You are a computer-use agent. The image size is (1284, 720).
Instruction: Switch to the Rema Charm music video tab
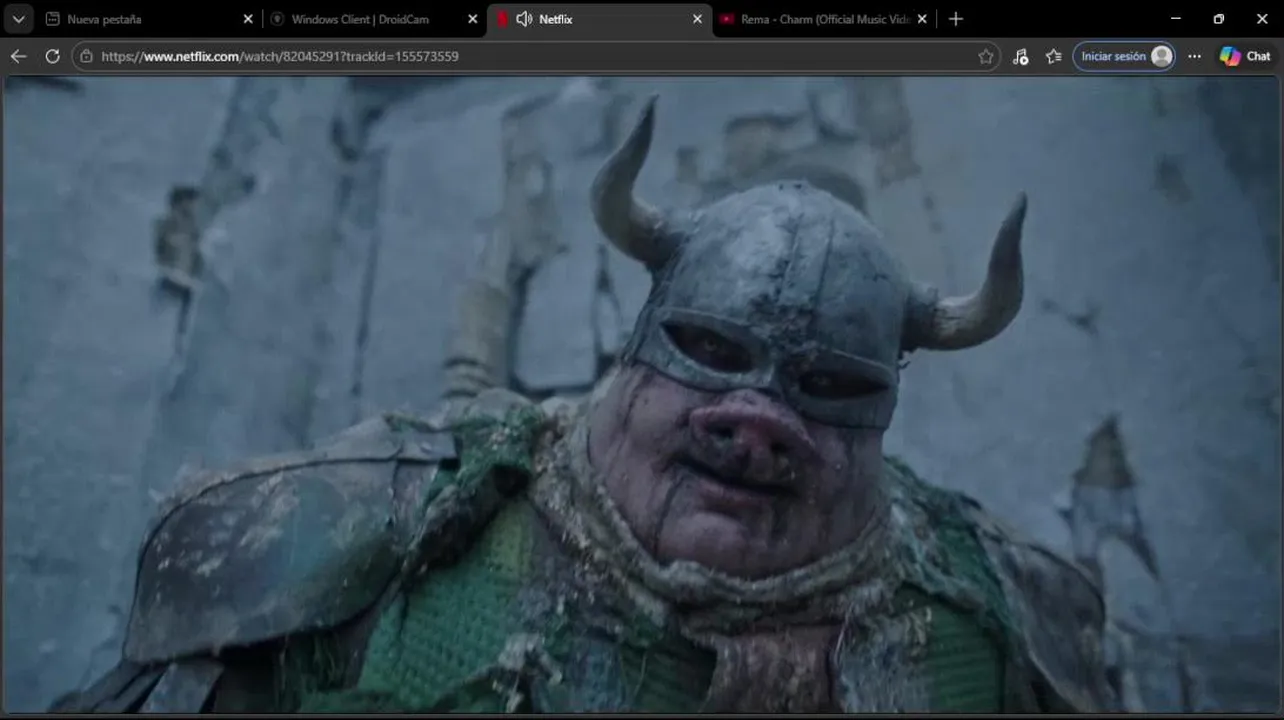[x=824, y=19]
